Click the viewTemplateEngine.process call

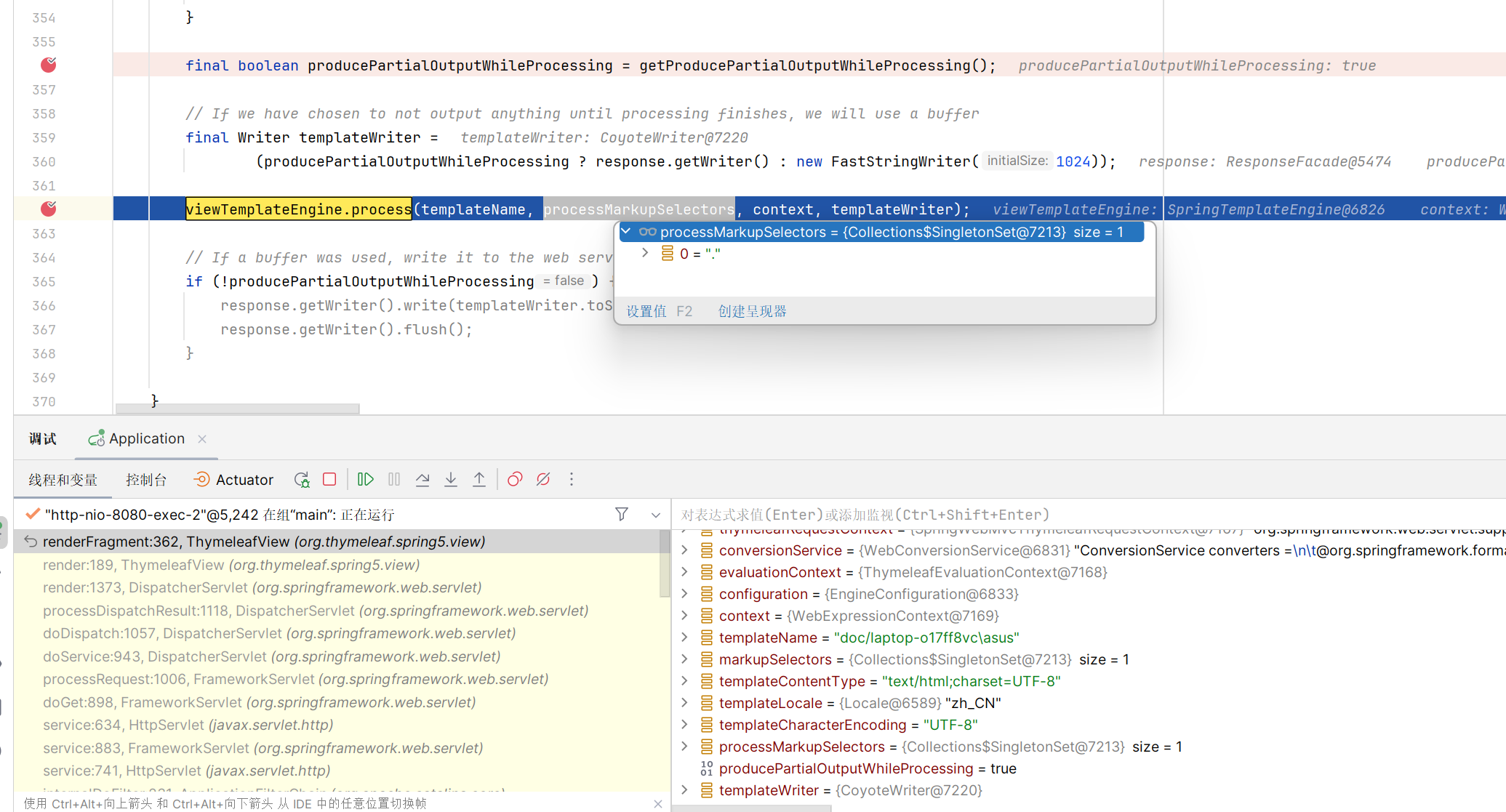click(x=299, y=209)
